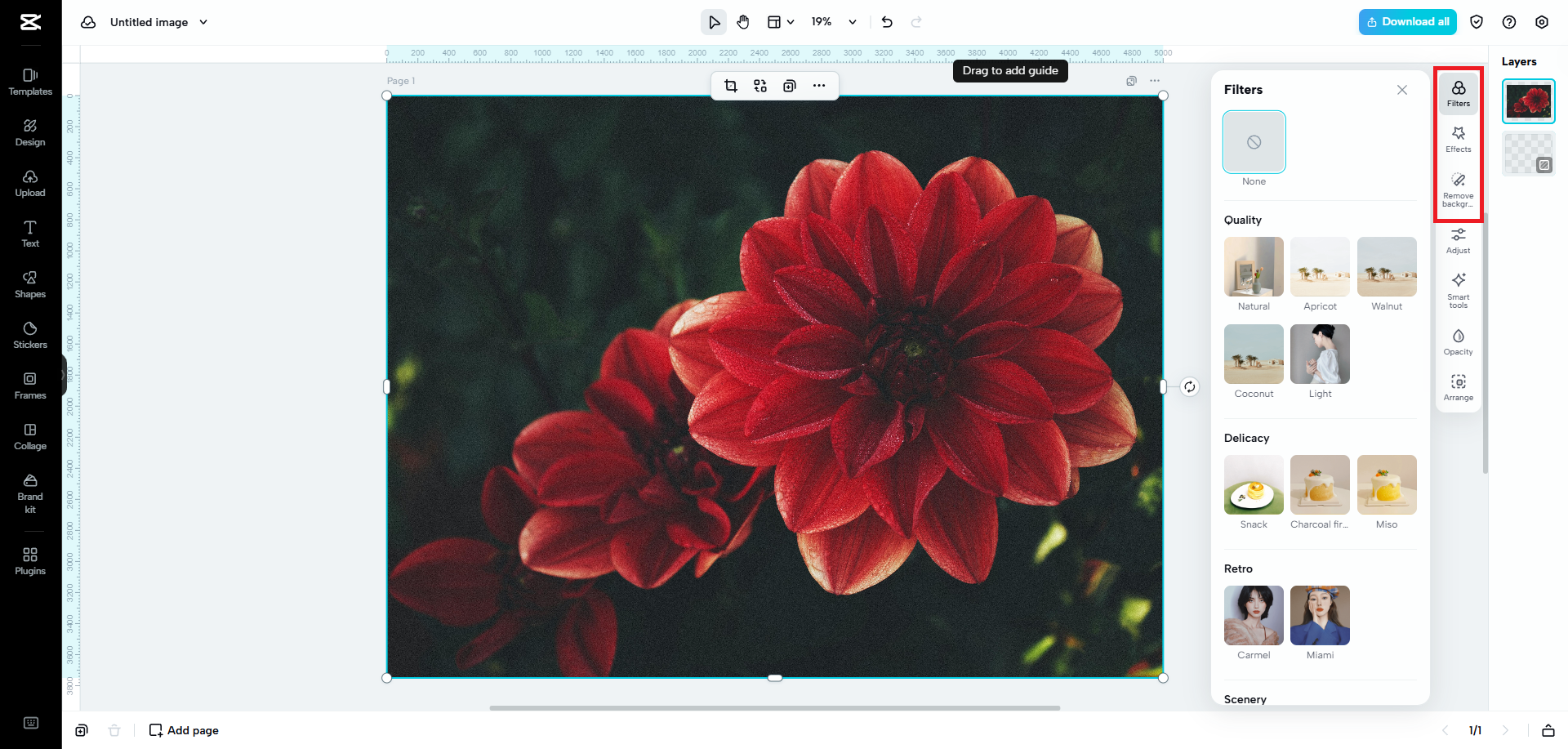Toggle preview mode with the play arrow
Screen dimensions: 1568x749
coord(713,22)
